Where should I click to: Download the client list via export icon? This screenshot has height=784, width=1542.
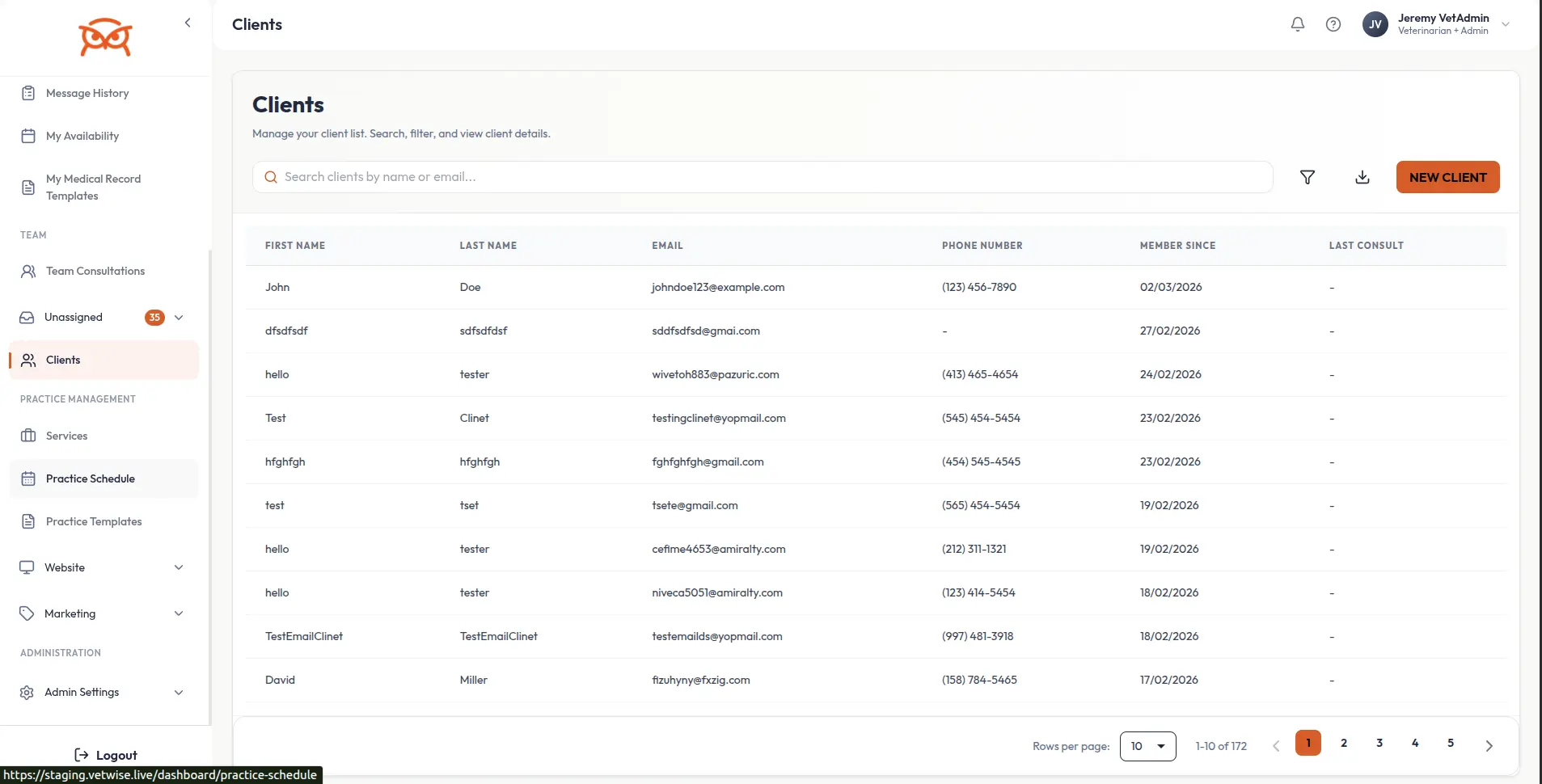(x=1362, y=177)
